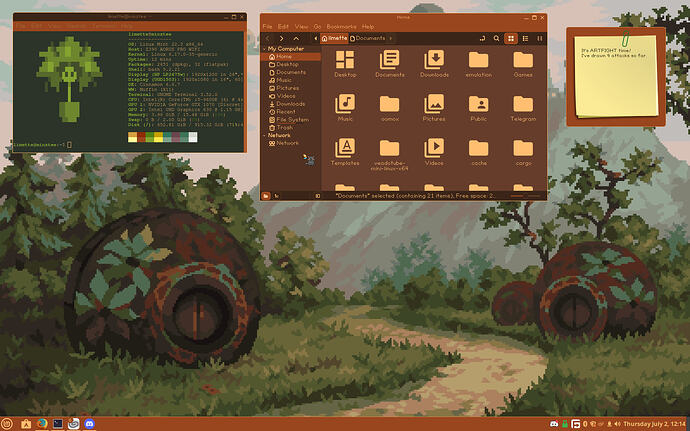The width and height of the screenshot is (690, 431).
Task: Click the limette path bar button
Action: pos(334,38)
